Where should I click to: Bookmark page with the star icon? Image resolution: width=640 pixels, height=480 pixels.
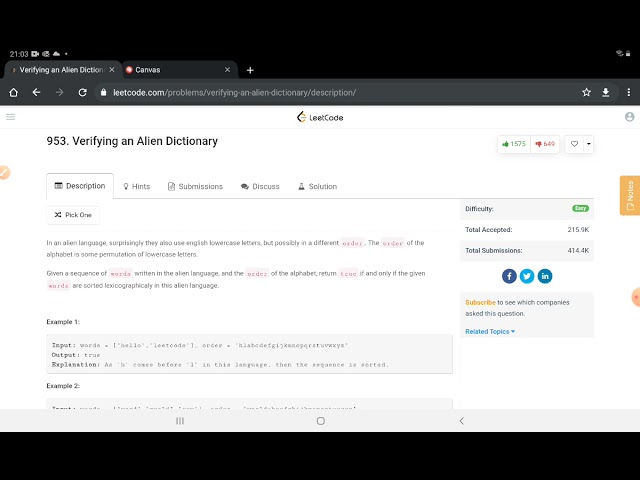(587, 93)
